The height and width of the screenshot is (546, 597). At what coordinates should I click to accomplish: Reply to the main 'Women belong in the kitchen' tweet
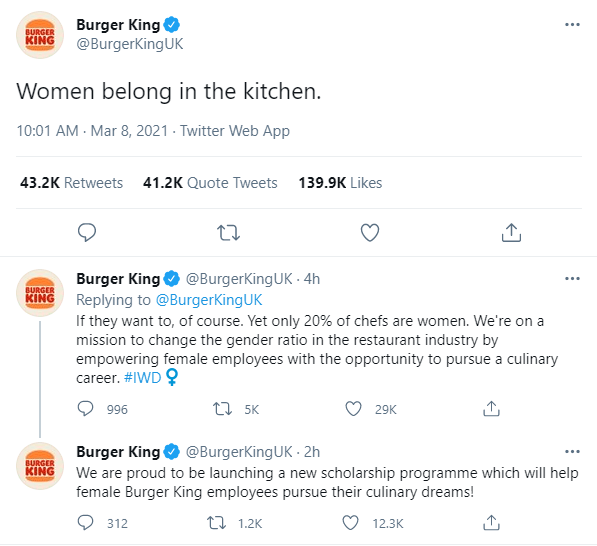pos(87,232)
